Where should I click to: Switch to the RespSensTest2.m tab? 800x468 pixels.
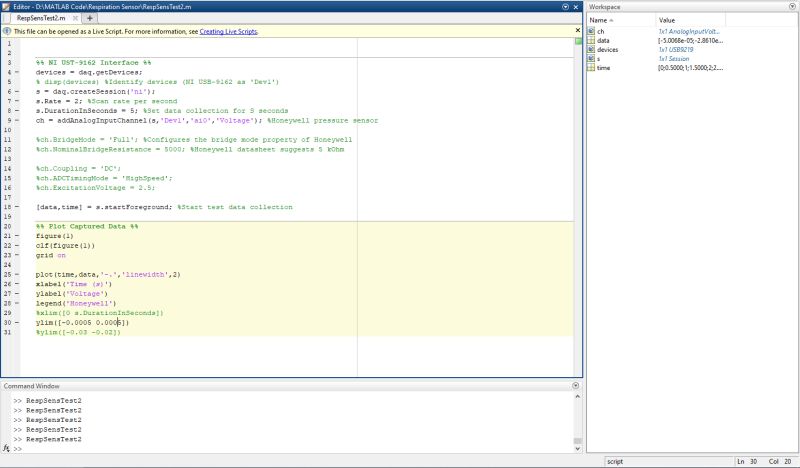41,18
